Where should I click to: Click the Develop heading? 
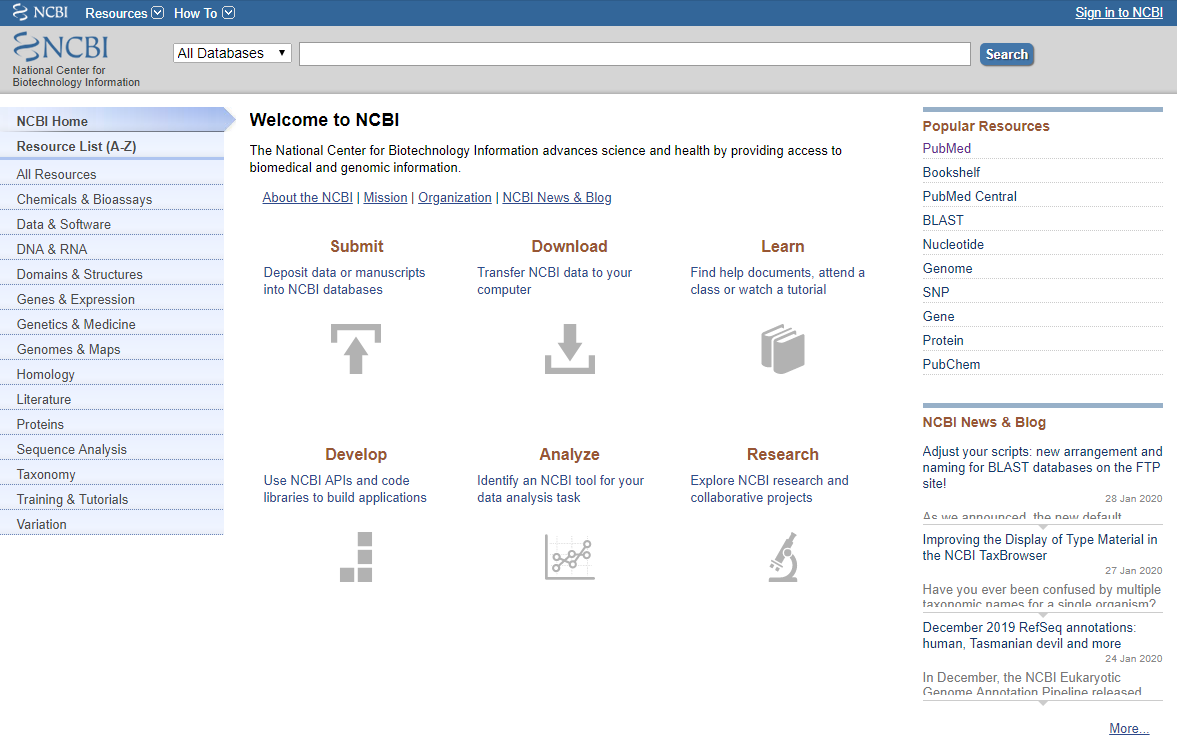pos(356,454)
